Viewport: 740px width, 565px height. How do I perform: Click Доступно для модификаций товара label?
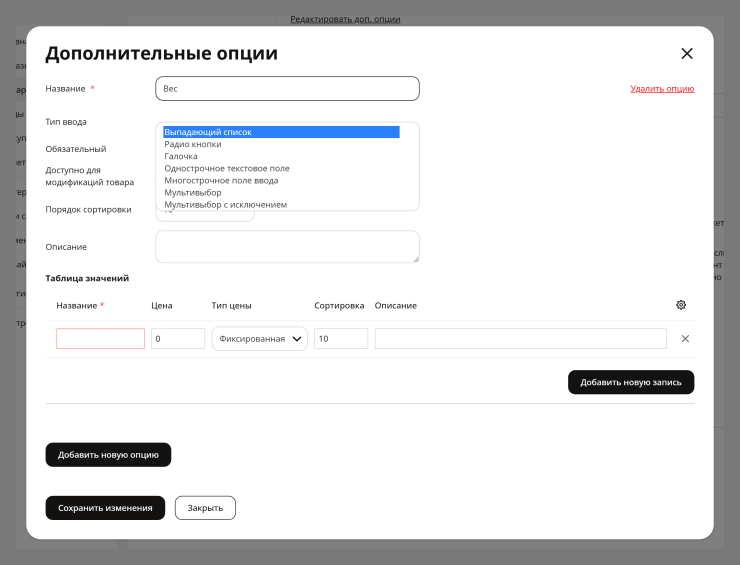coord(90,176)
